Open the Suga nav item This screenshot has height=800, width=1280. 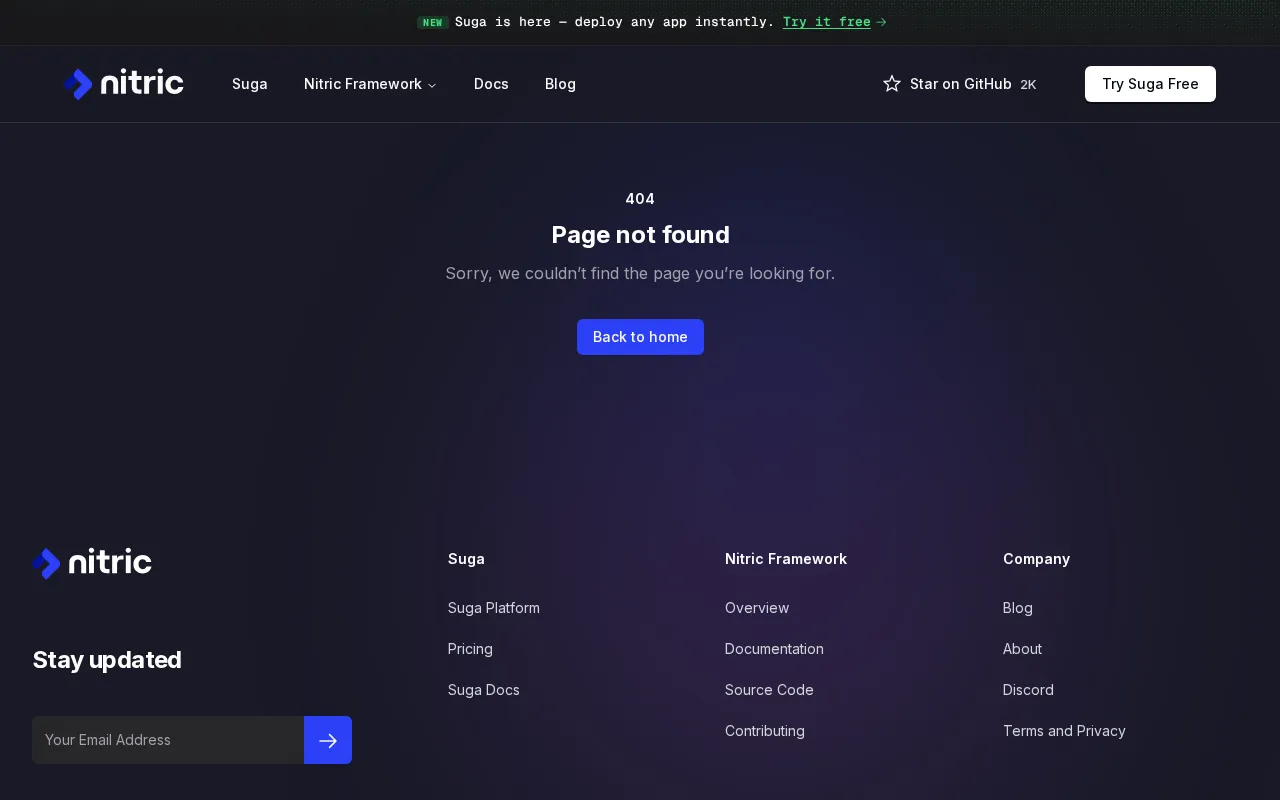point(250,84)
